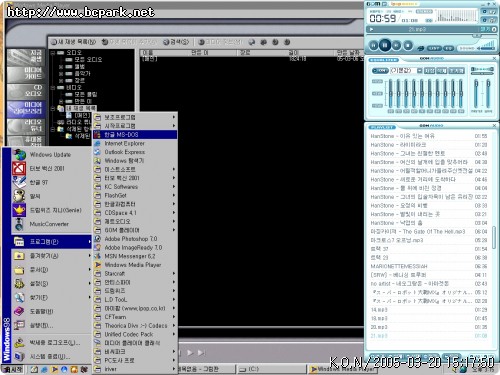Image resolution: width=500 pixels, height=375 pixels.
Task: Collapse the 오디오 tree node
Action: tap(53, 53)
